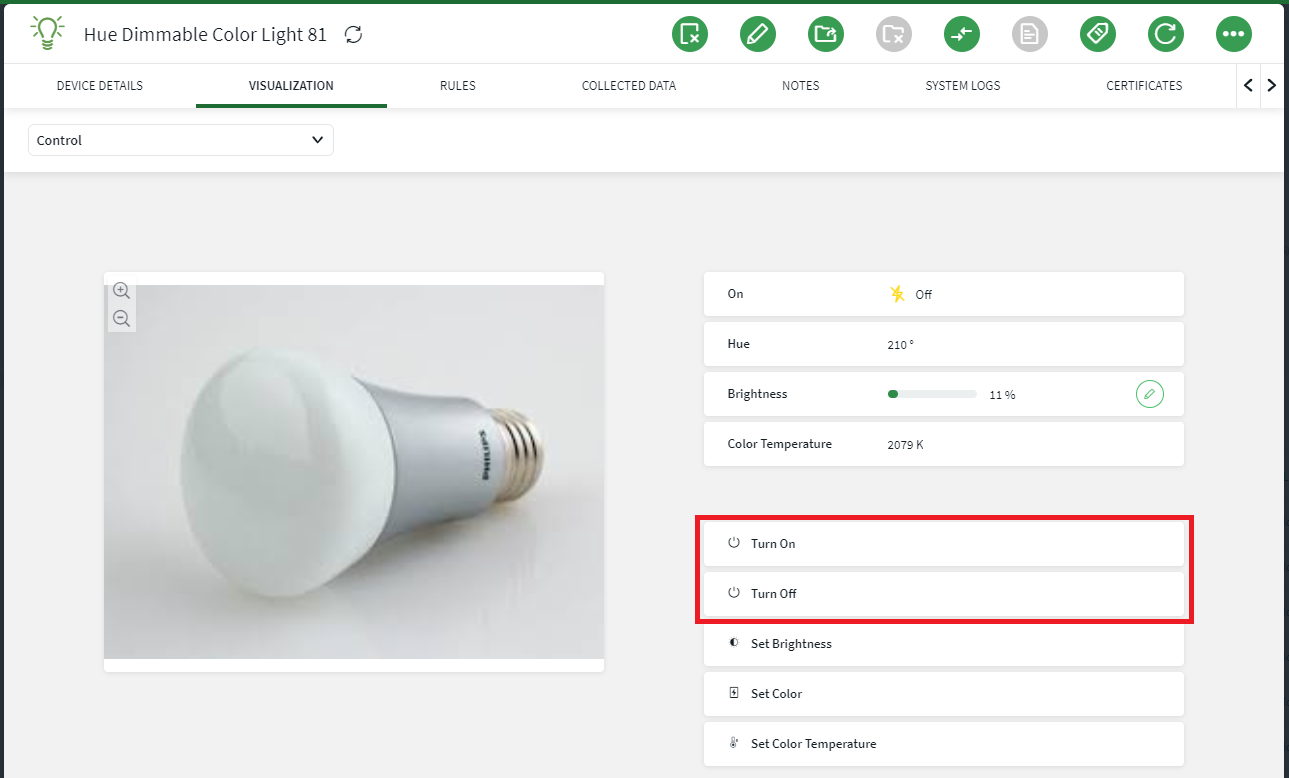Click the Turn Off action

[944, 594]
